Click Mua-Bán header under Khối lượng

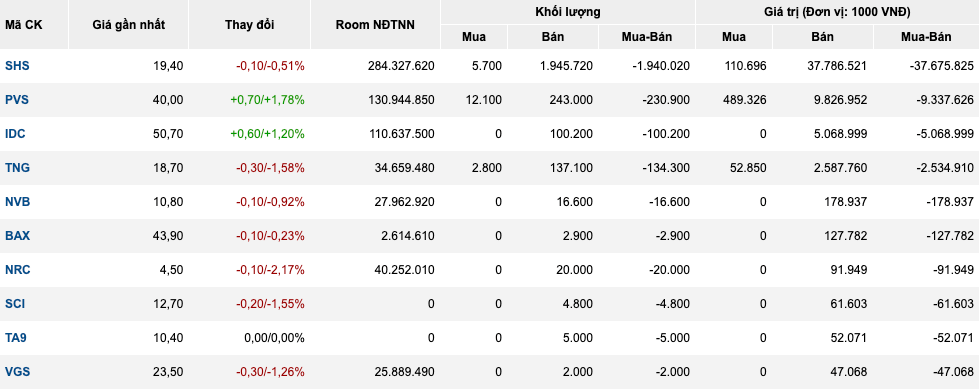647,37
